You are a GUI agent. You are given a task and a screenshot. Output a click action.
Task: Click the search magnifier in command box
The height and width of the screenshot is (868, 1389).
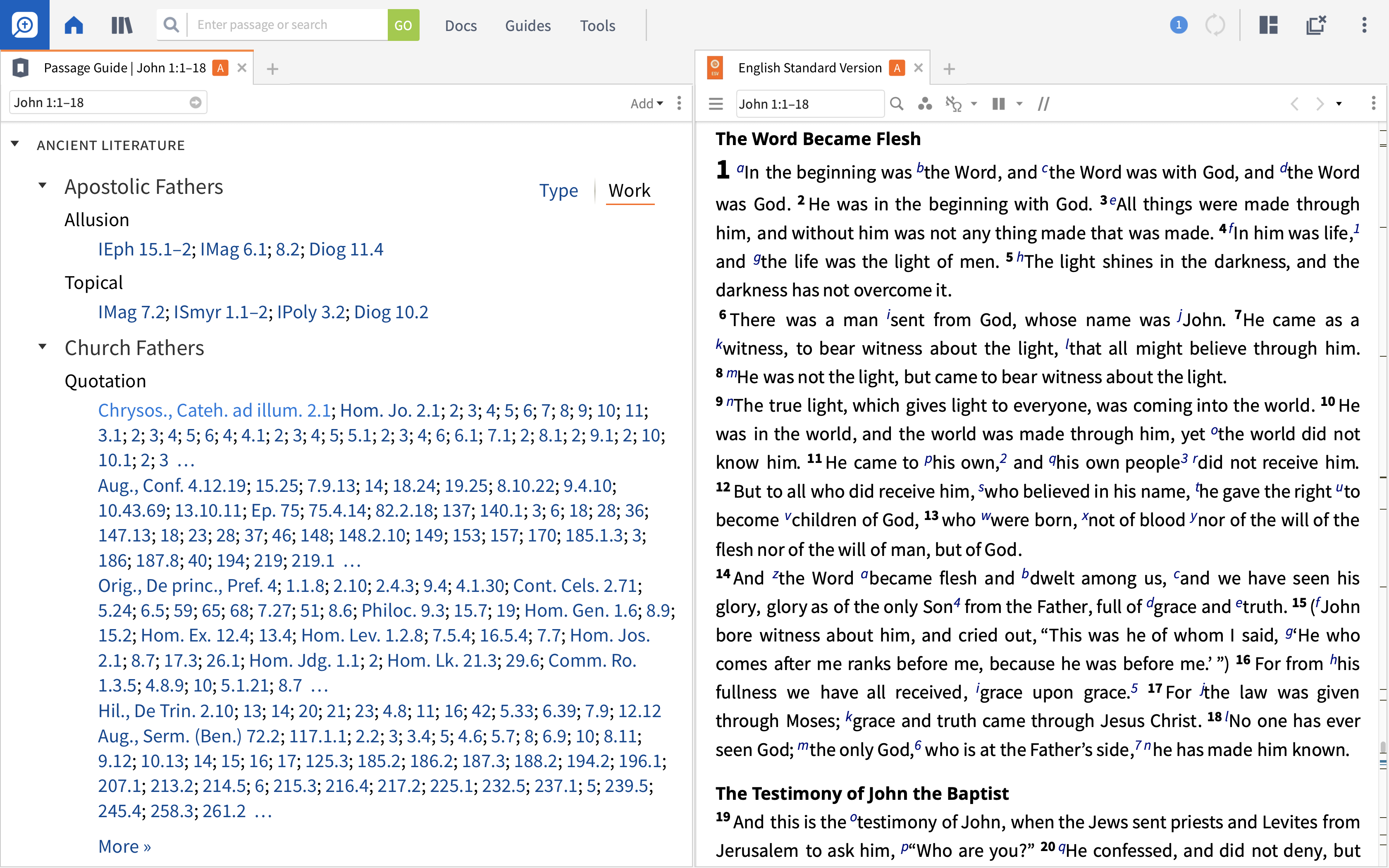click(x=171, y=25)
